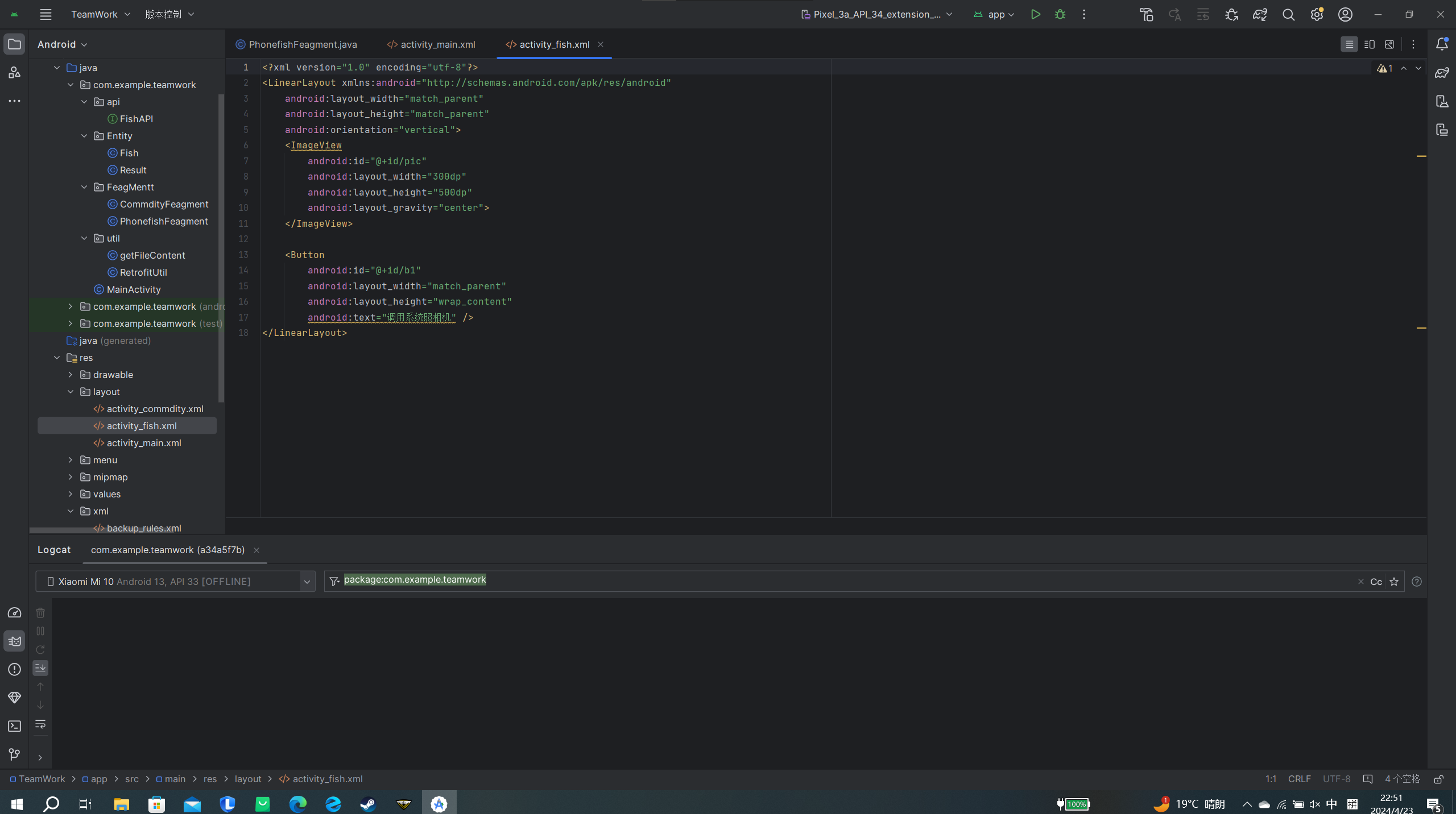Open the Pixel_3a device selector dropdown
Viewport: 1456px width, 814px height.
[x=876, y=14]
